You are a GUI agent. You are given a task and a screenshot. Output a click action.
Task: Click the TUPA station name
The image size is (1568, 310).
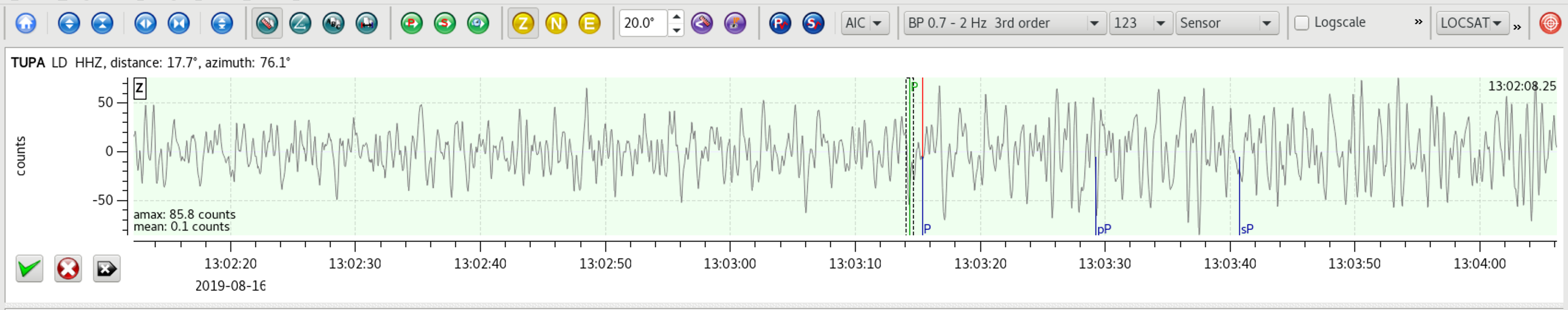coord(28,63)
